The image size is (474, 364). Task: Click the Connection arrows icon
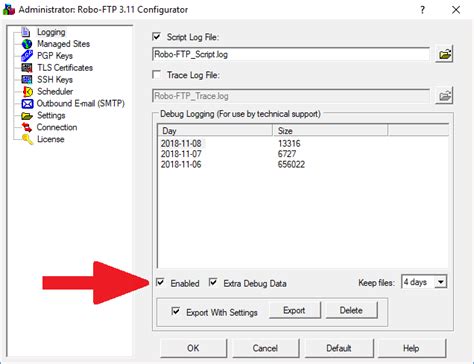[x=27, y=127]
